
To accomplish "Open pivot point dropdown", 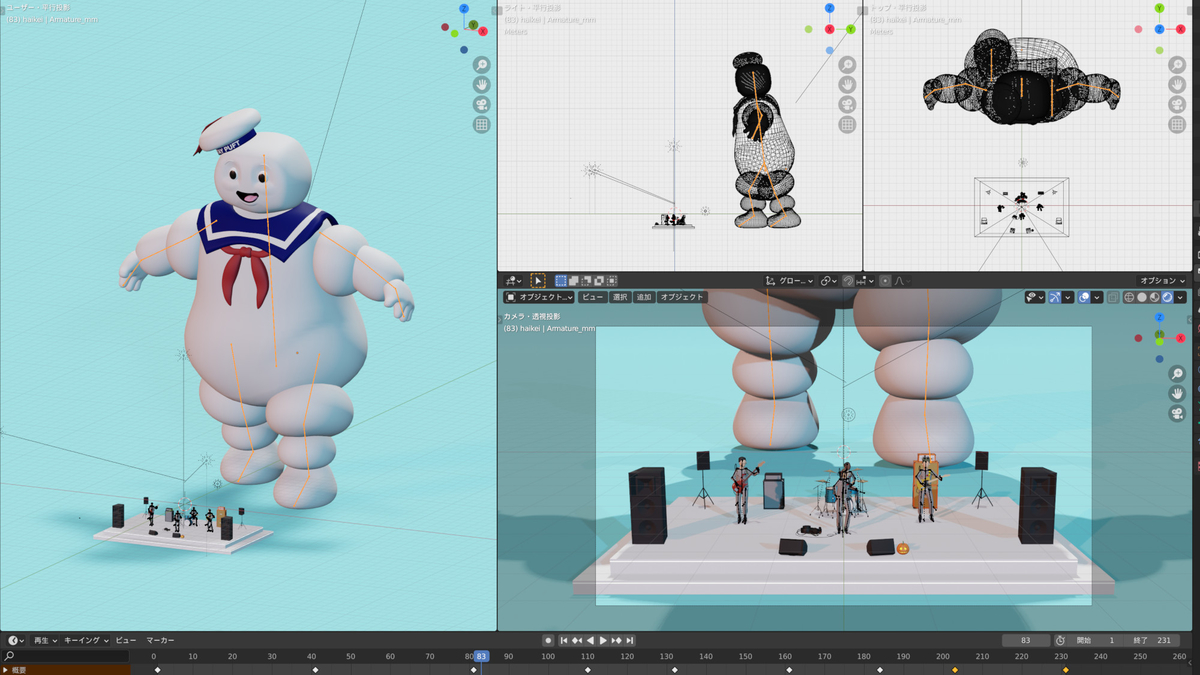I will click(x=828, y=281).
